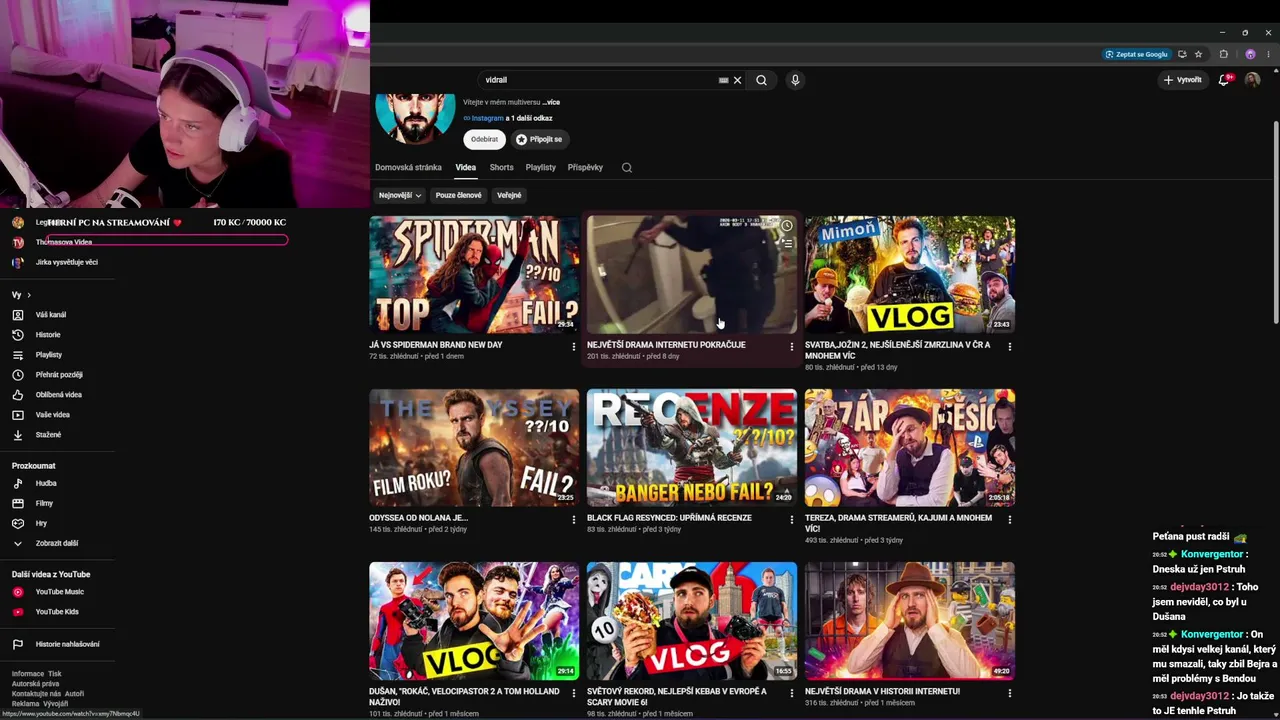
Task: Open Oblíbená videa in the sidebar
Action: tap(57, 395)
